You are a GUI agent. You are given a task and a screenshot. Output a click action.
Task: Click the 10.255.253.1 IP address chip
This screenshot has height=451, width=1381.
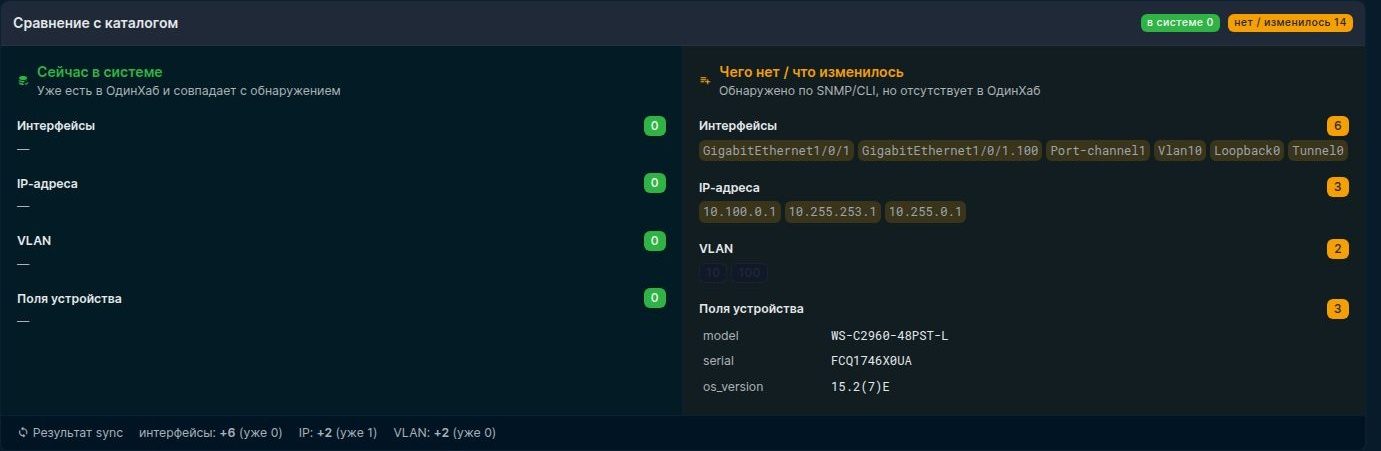point(832,212)
